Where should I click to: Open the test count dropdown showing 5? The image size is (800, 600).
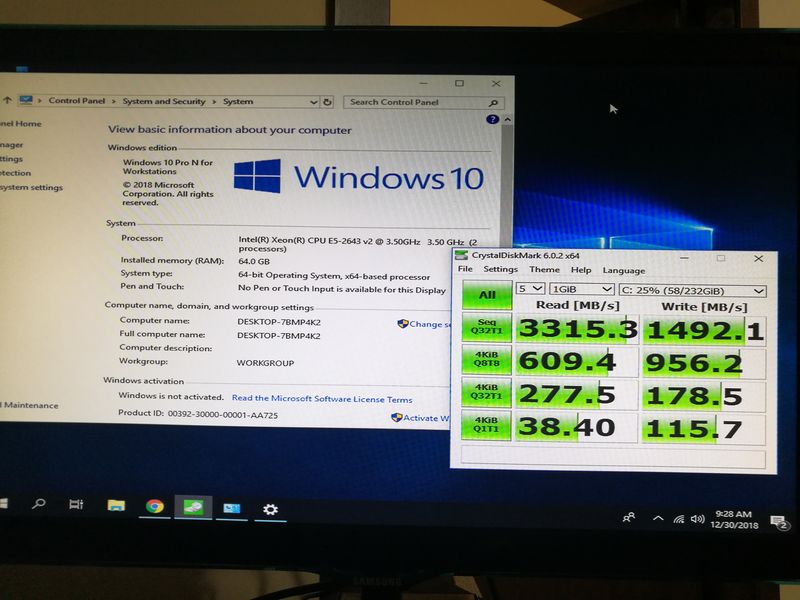[530, 289]
